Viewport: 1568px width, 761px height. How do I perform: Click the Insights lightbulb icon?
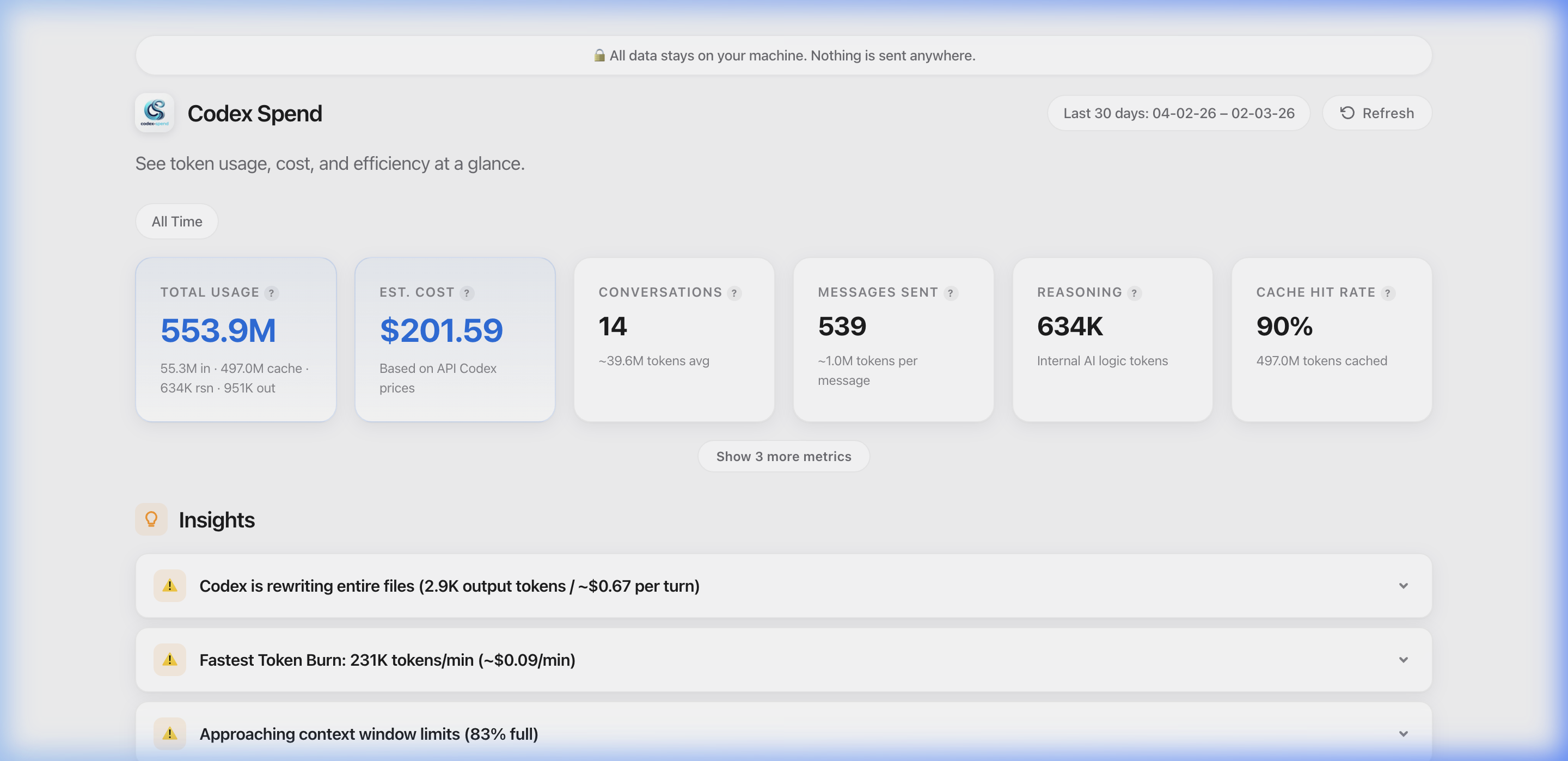(x=151, y=519)
